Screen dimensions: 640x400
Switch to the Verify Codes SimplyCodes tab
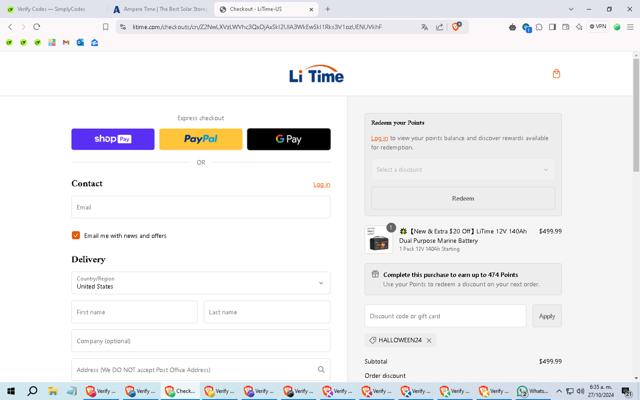(x=51, y=9)
